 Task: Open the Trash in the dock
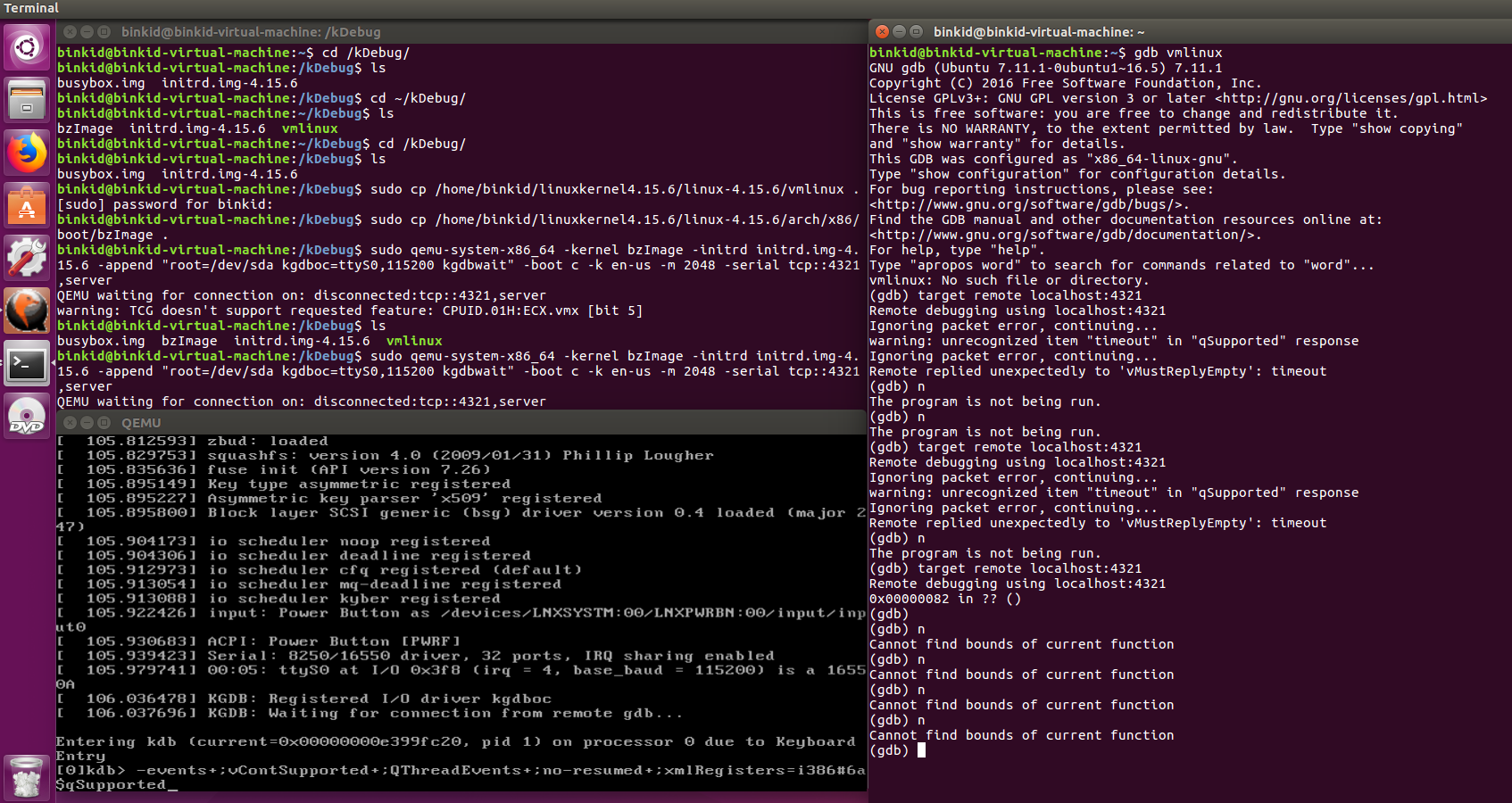27,778
